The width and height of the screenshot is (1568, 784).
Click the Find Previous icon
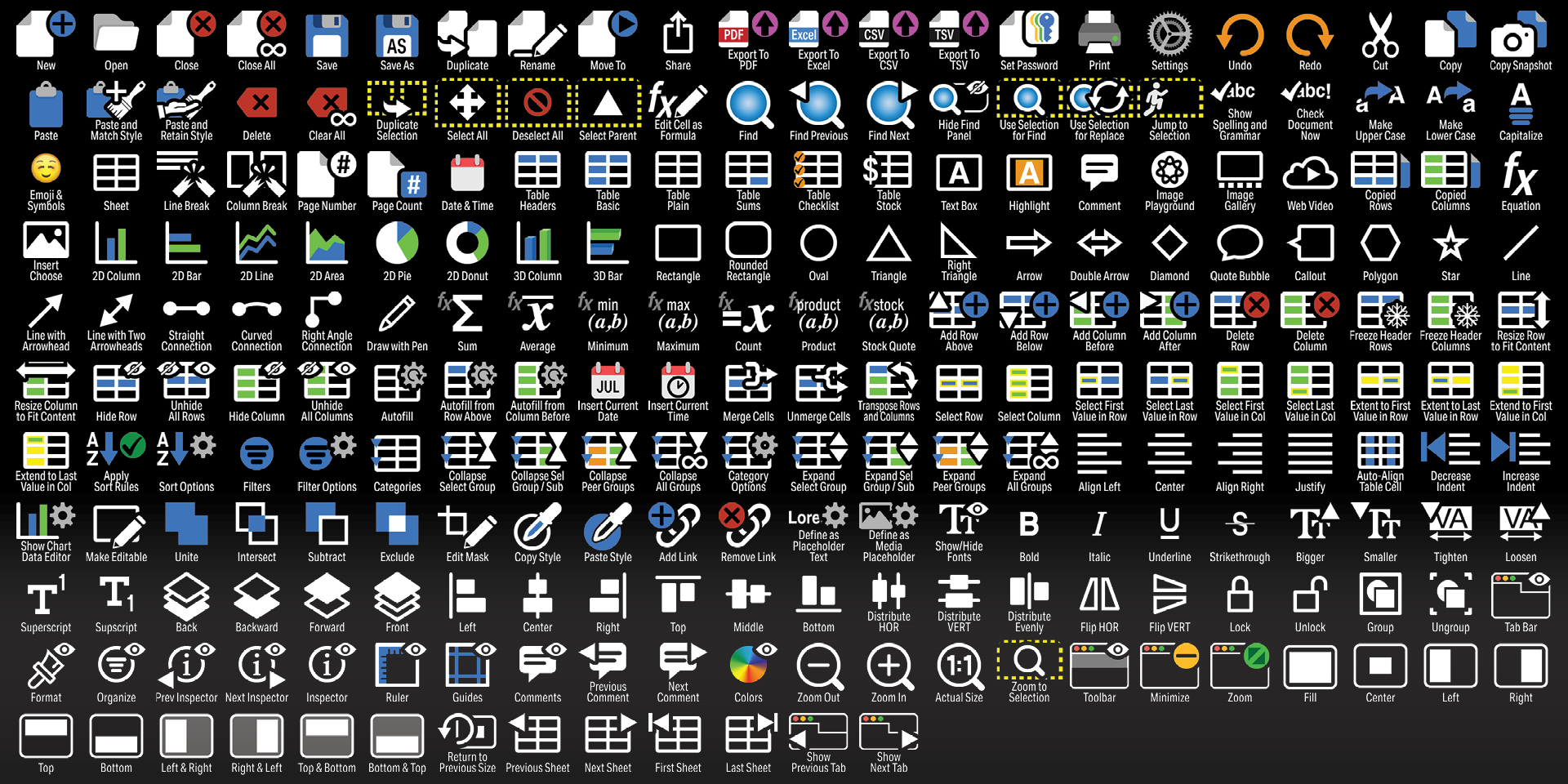tap(818, 105)
